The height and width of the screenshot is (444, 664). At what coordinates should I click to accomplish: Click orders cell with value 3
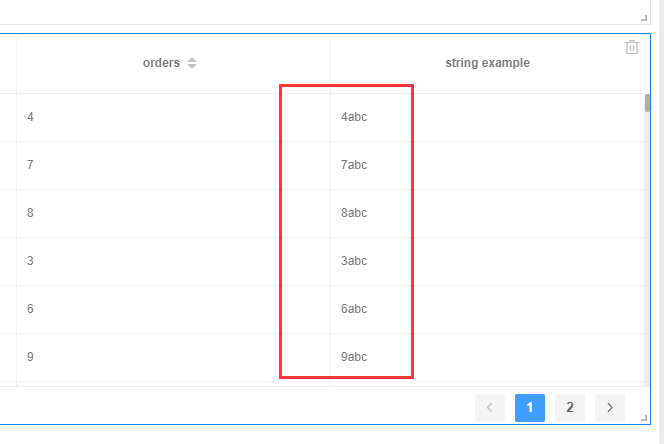[31, 261]
